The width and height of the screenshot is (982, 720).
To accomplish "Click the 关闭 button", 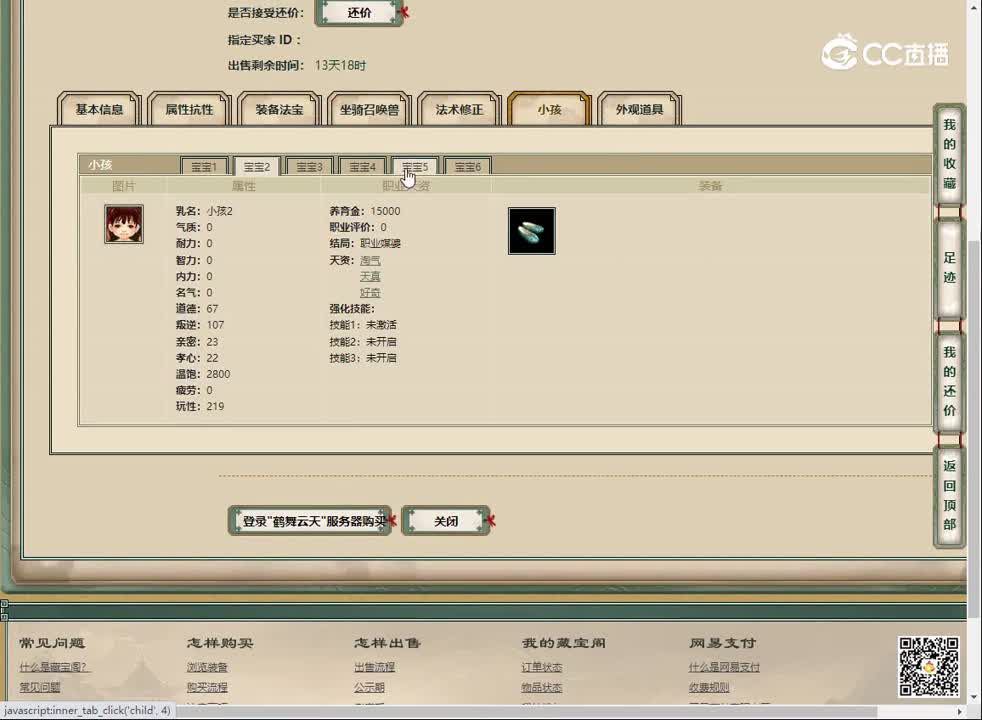I will coord(446,521).
